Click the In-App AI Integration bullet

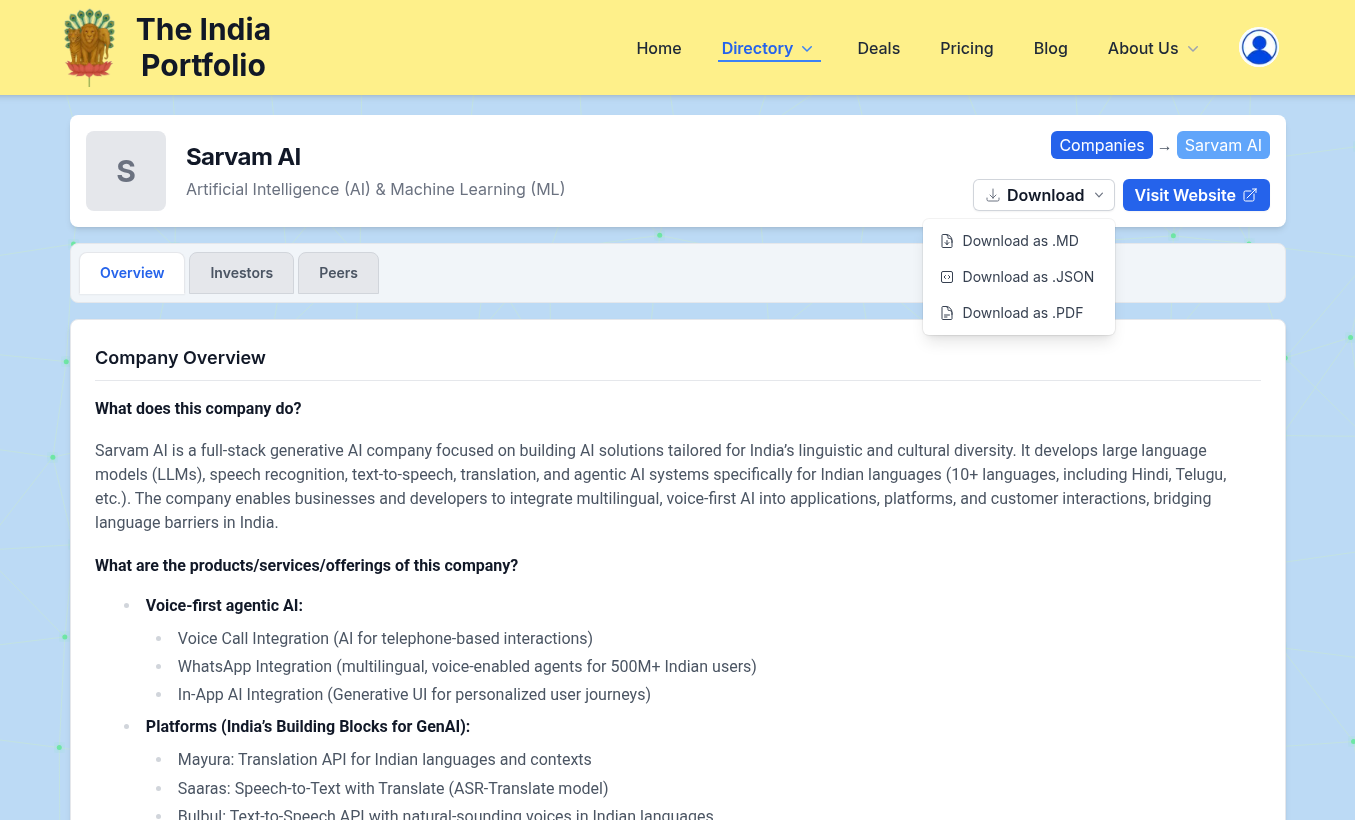click(x=414, y=694)
